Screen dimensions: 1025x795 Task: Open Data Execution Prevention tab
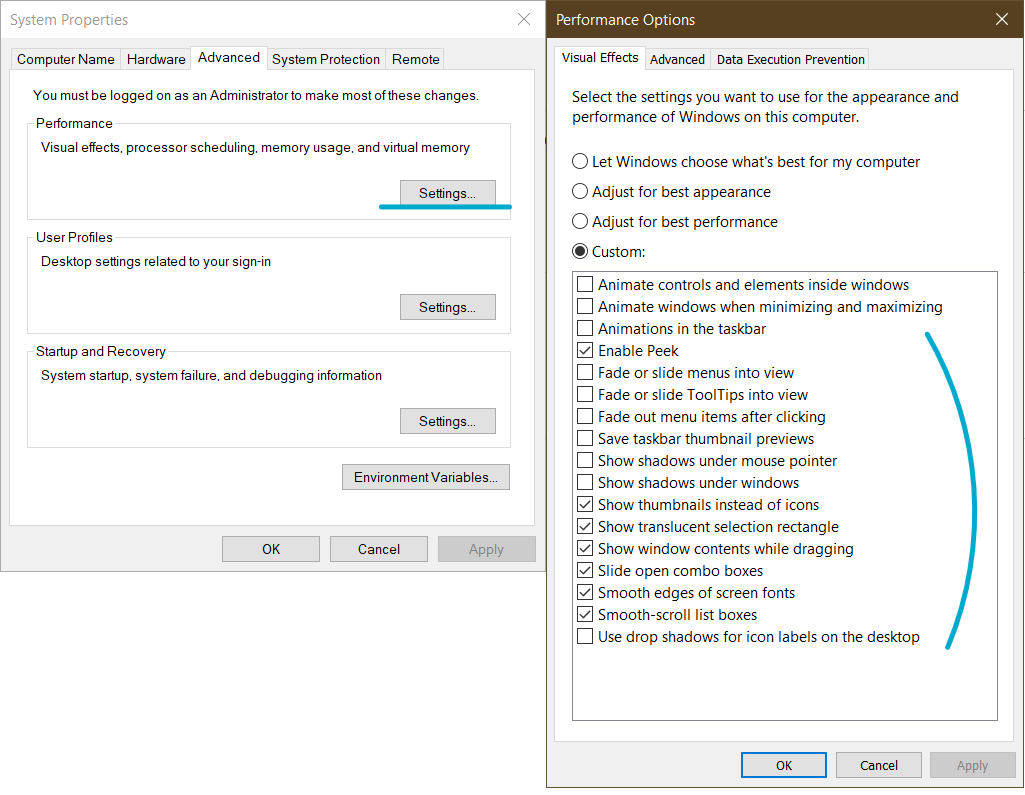790,59
